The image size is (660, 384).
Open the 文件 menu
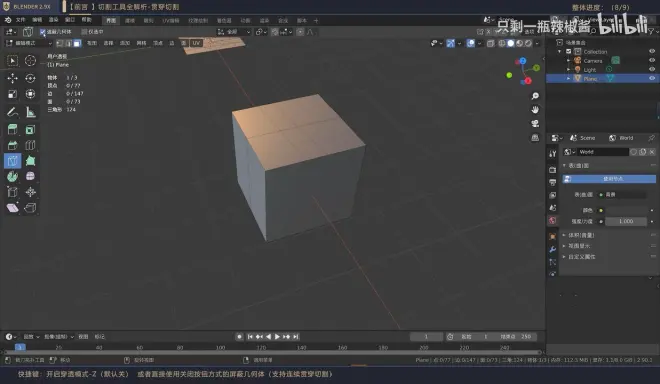pyautogui.click(x=21, y=20)
